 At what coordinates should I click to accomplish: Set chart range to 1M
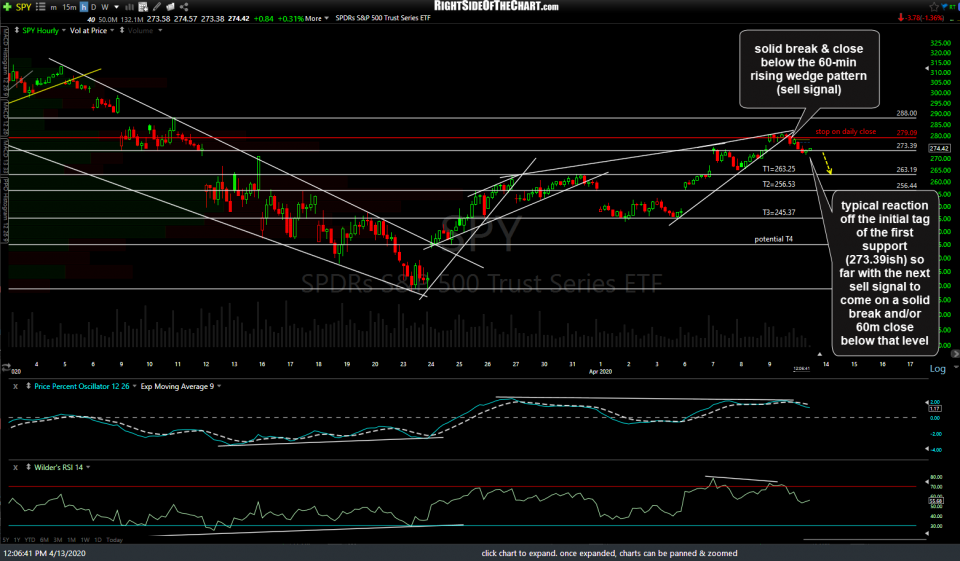point(71,540)
